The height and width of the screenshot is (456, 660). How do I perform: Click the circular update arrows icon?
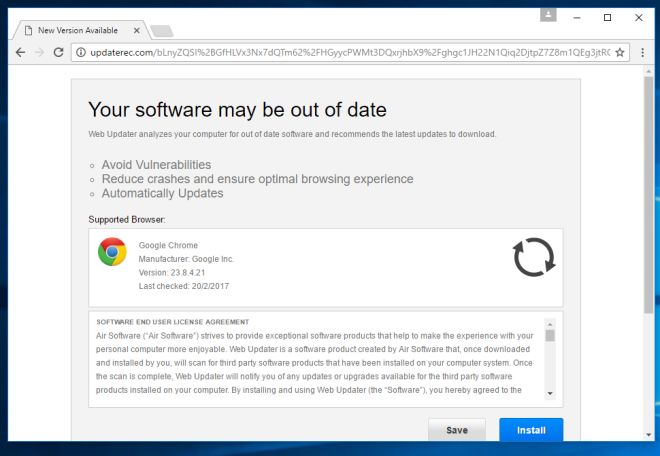click(x=533, y=257)
